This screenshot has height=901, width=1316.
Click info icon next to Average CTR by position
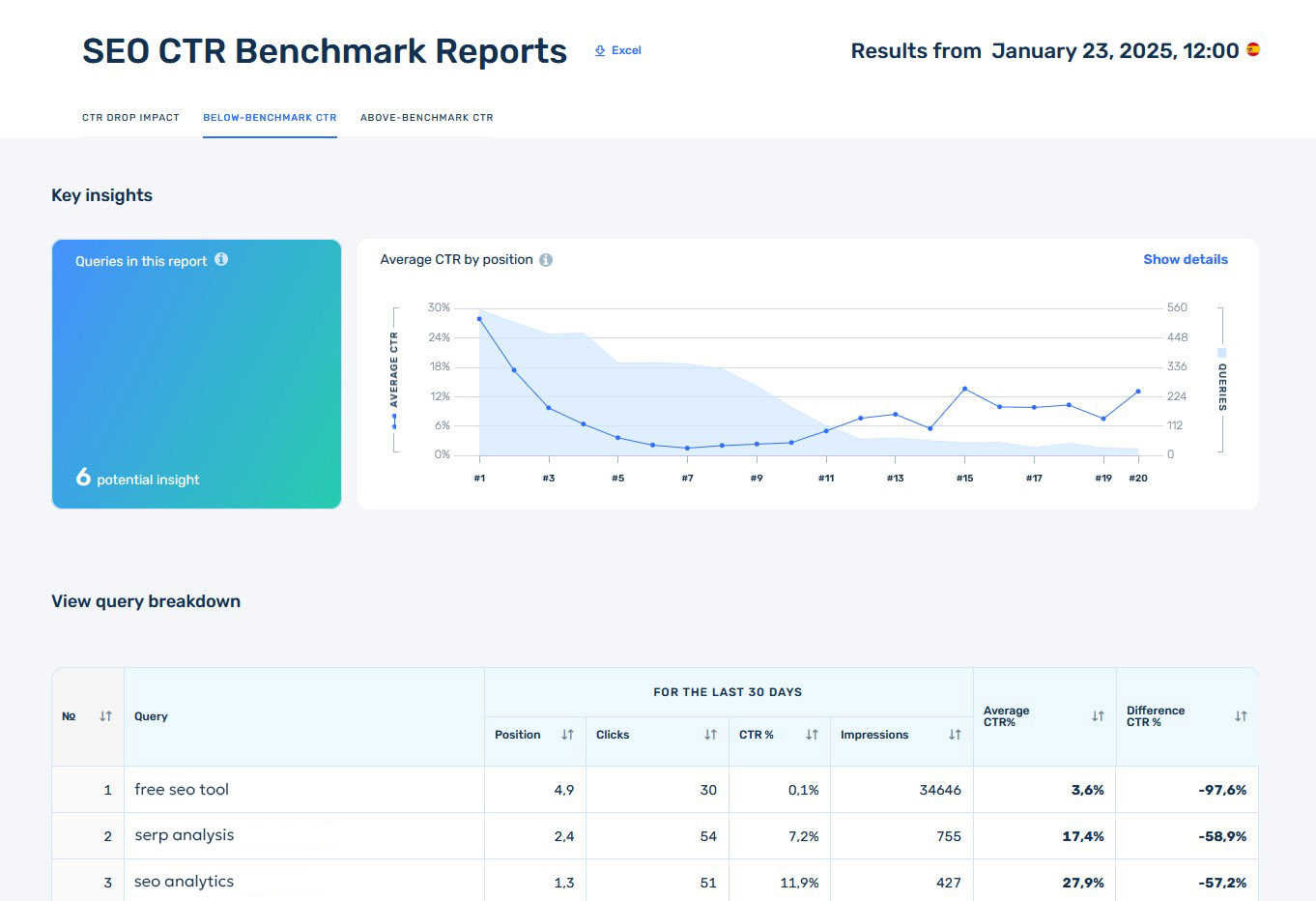pyautogui.click(x=546, y=260)
